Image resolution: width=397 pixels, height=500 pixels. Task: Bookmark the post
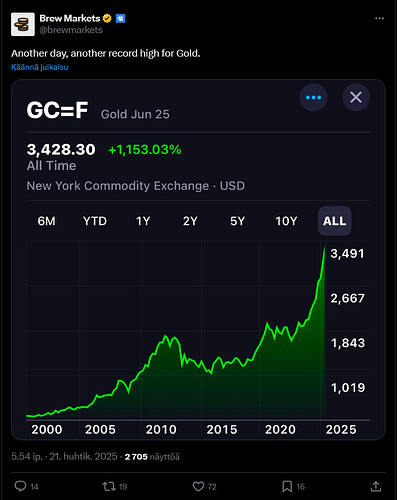coord(287,486)
